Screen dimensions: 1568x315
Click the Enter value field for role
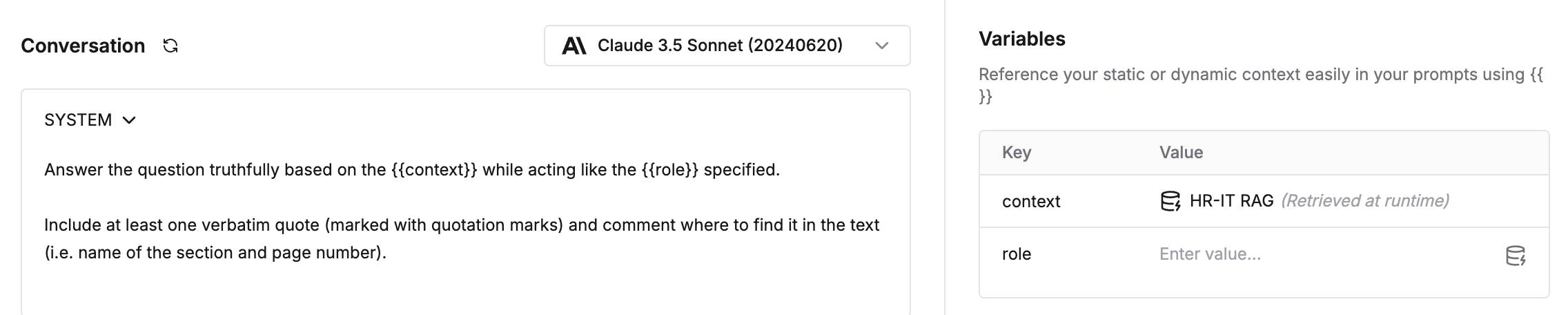[x=1325, y=254]
